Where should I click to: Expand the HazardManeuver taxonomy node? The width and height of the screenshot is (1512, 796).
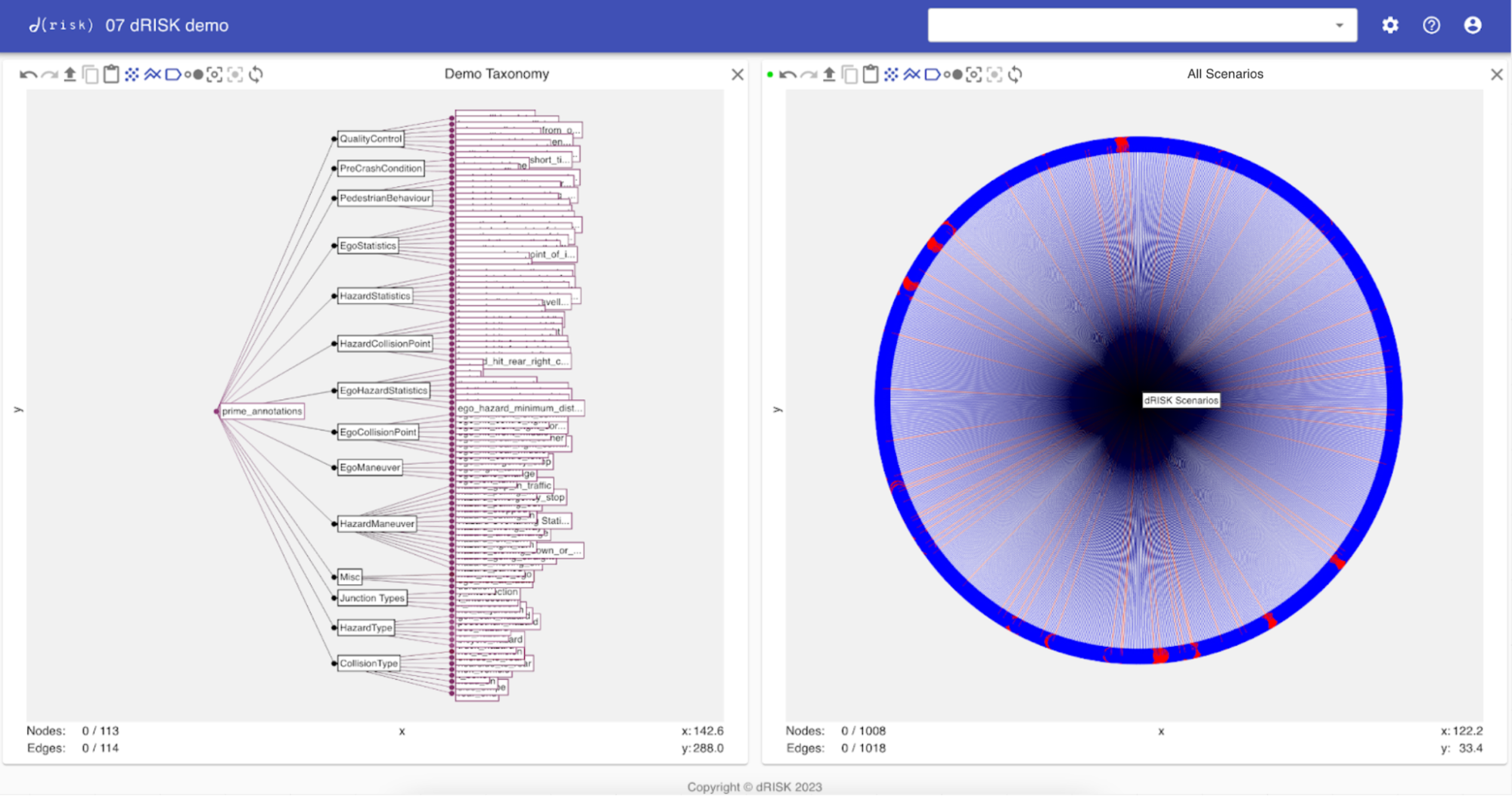[x=377, y=523]
